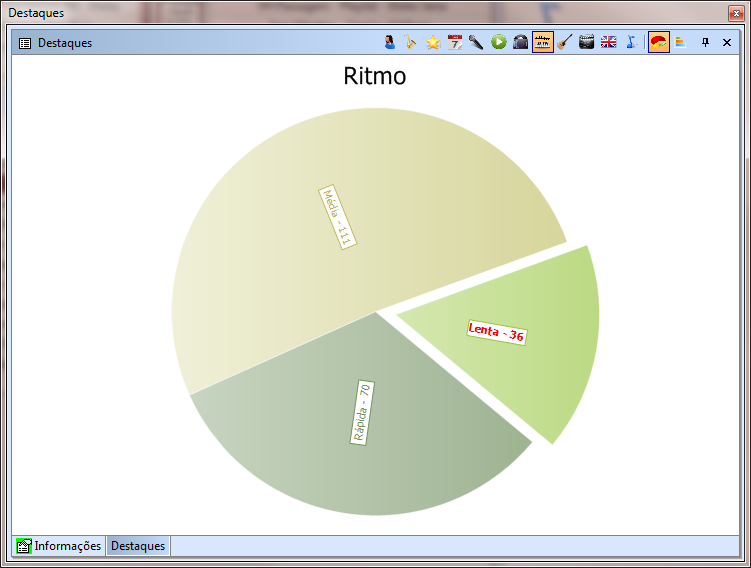751x568 pixels.
Task: Click the star rating icon
Action: tap(433, 42)
